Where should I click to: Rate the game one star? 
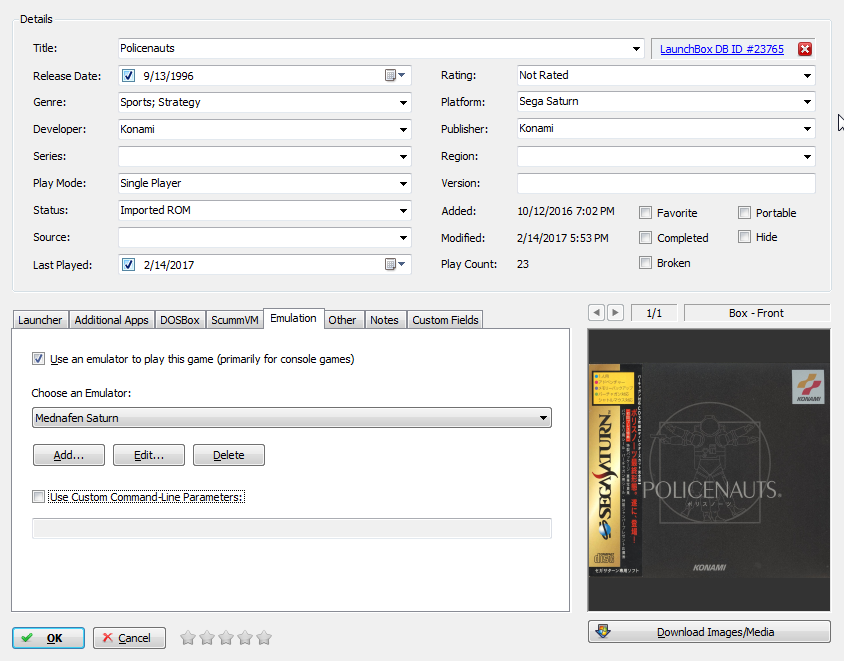point(188,638)
